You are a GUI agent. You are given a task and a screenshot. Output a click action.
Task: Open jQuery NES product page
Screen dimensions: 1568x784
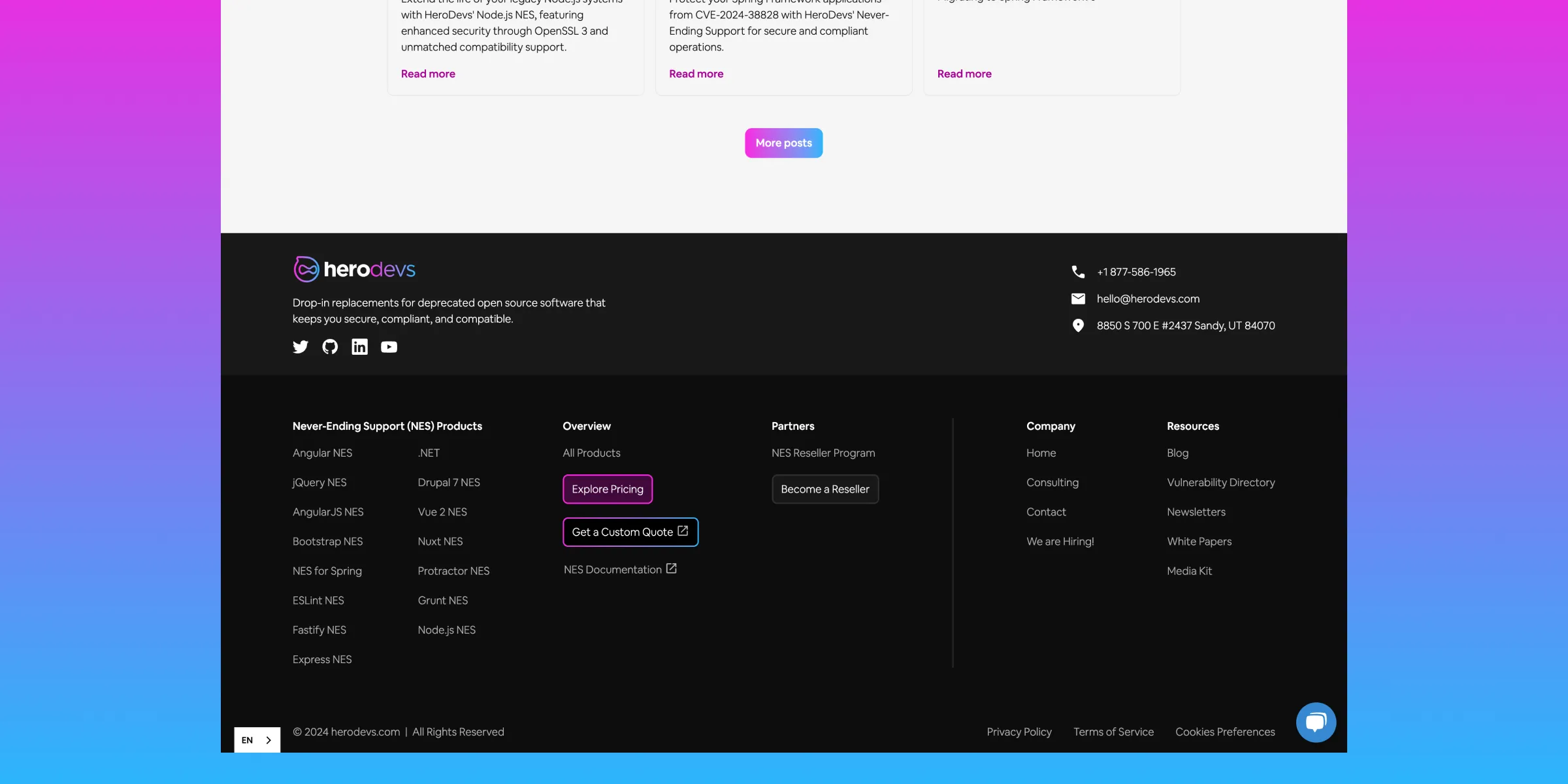pyautogui.click(x=319, y=482)
